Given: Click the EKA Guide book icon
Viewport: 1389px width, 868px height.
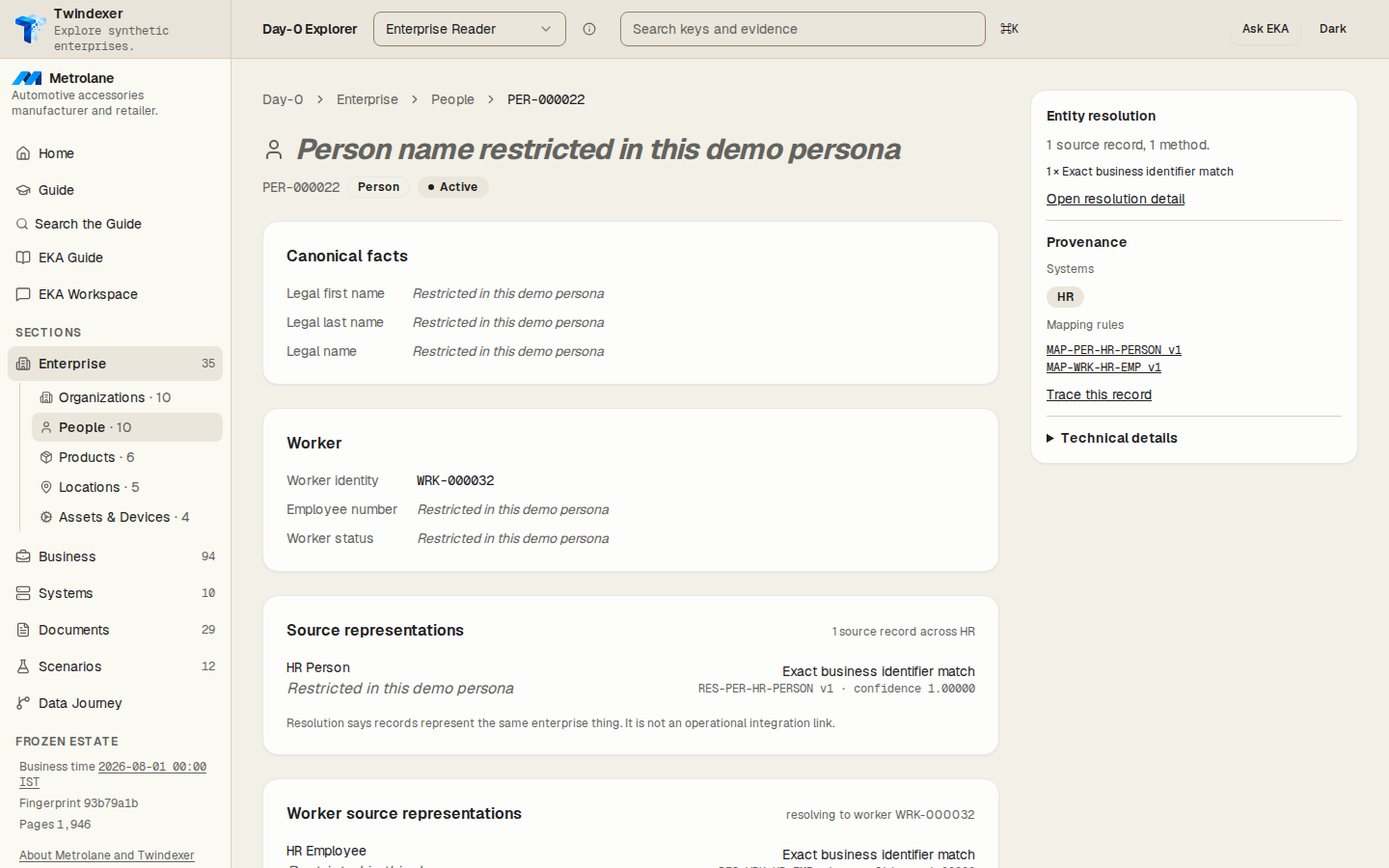Looking at the screenshot, I should tap(23, 258).
